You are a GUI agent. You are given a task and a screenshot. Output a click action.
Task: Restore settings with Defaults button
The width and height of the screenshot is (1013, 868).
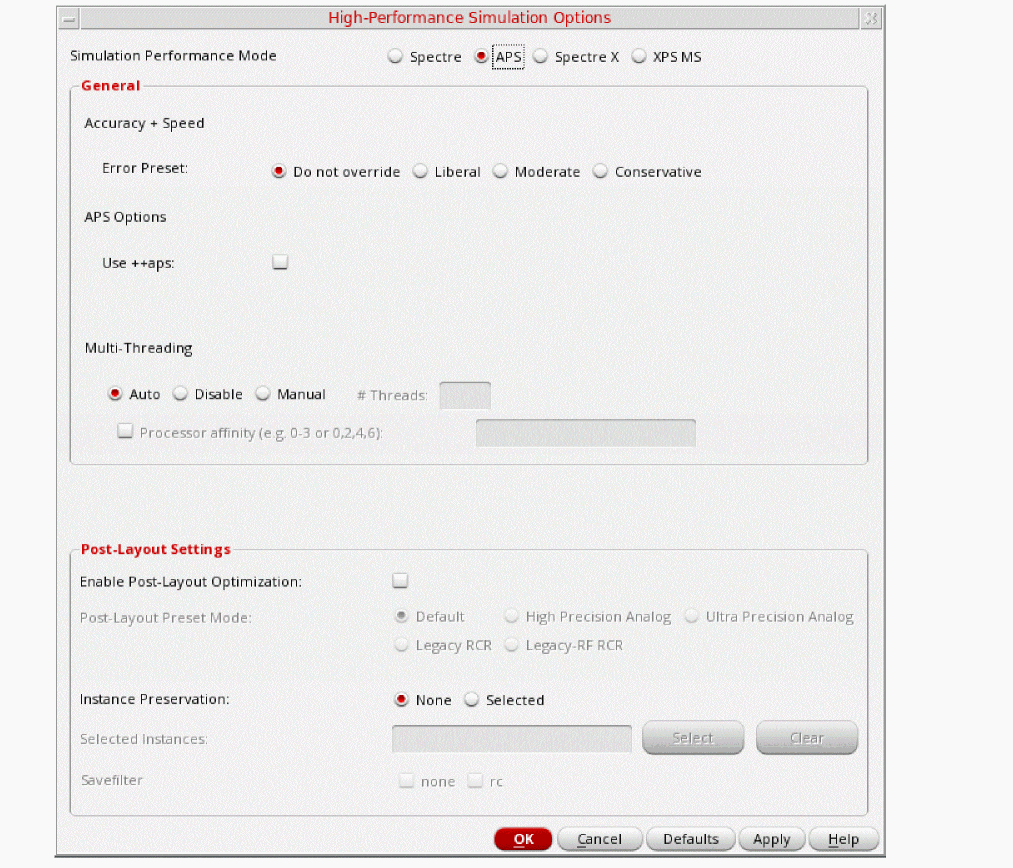pyautogui.click(x=690, y=839)
